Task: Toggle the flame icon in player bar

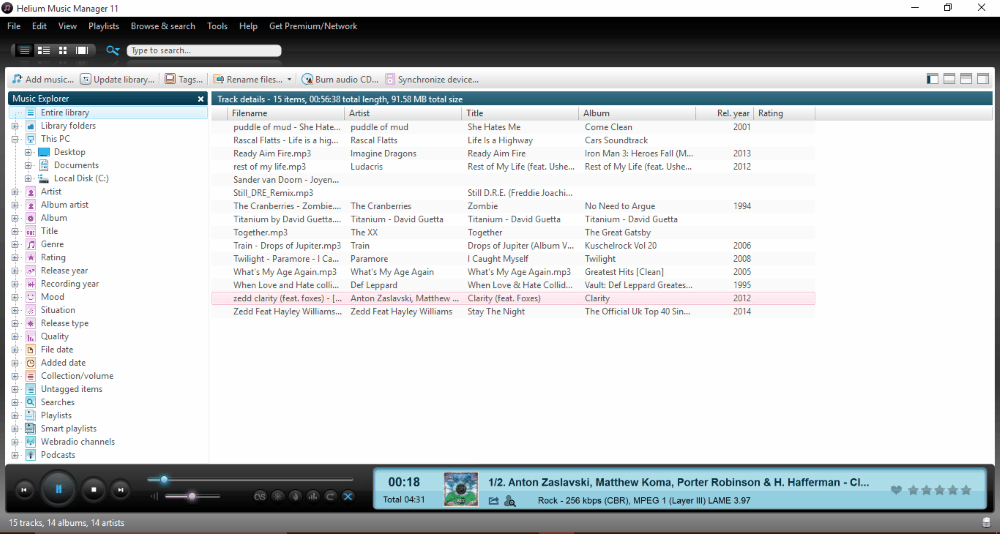Action: tap(295, 496)
